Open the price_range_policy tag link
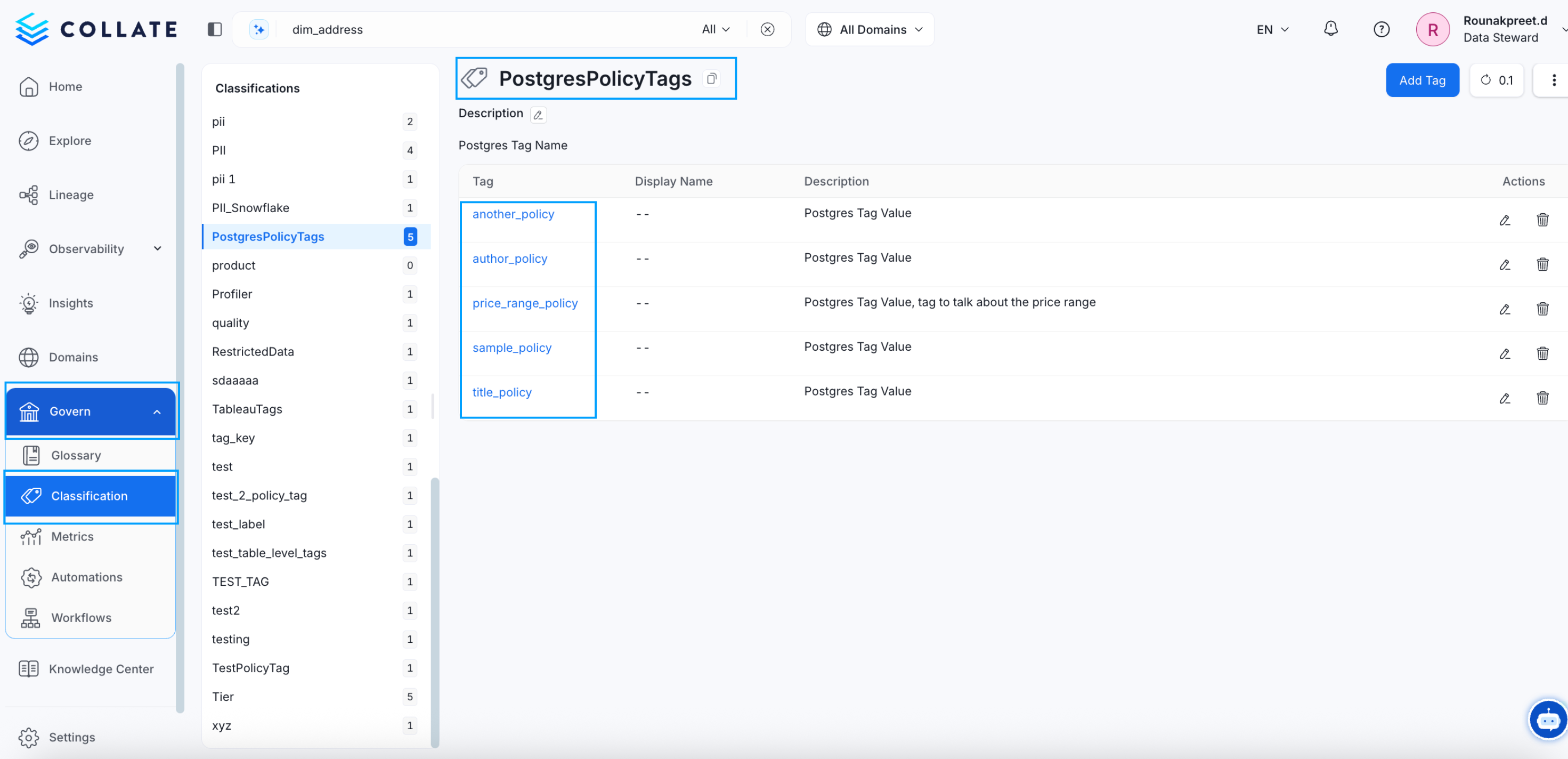Screen dimensions: 1568x759 pos(525,303)
